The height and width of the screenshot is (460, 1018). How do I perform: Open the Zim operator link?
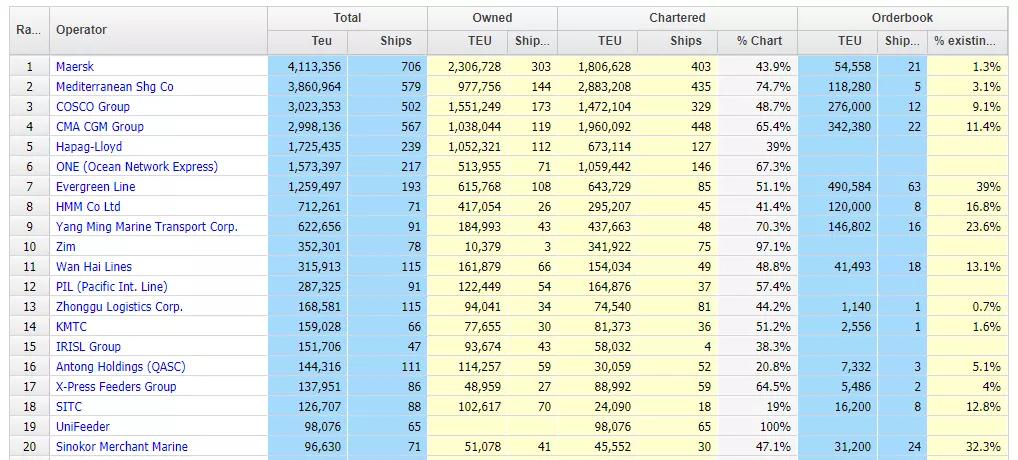[x=66, y=247]
